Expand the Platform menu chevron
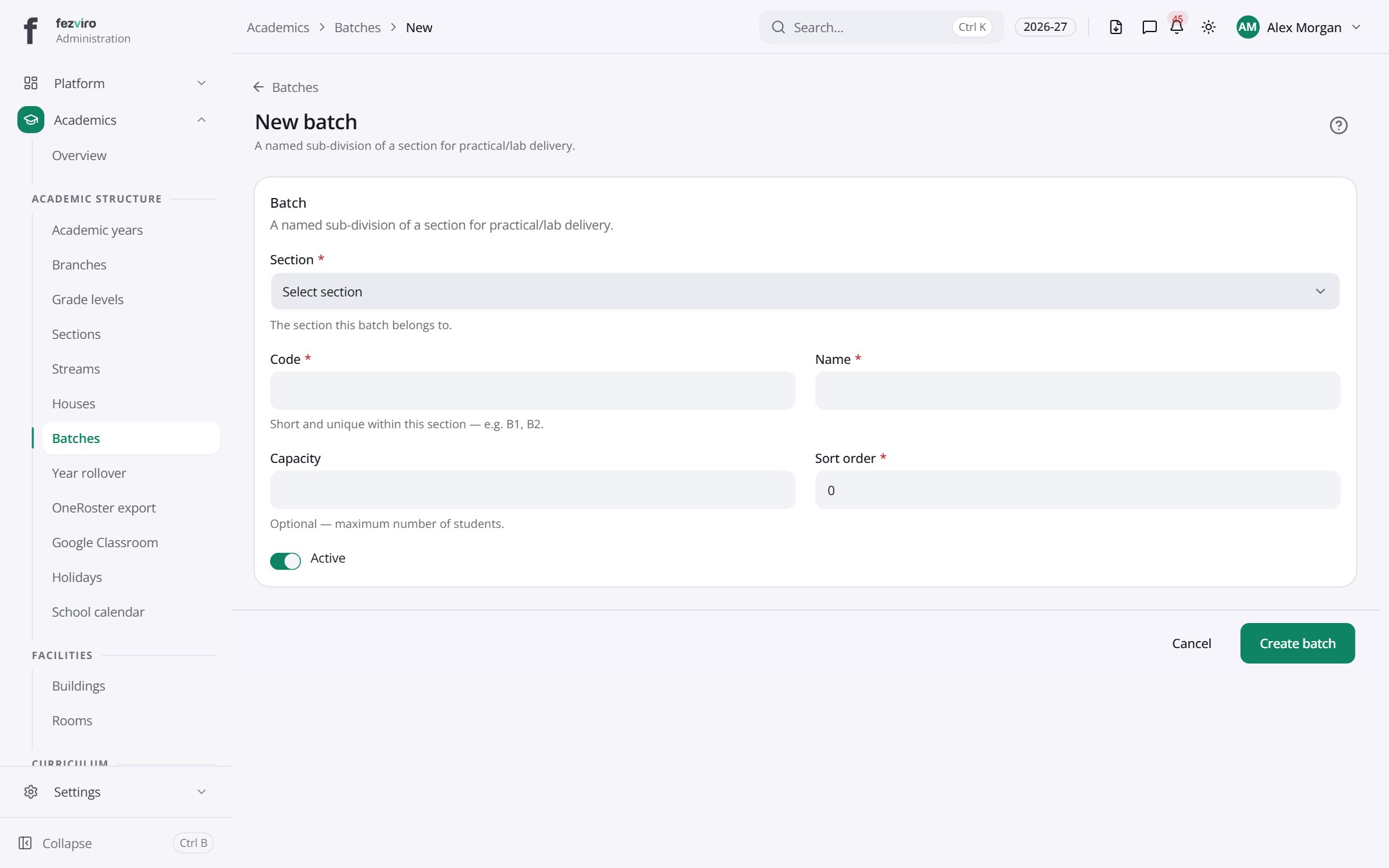 tap(201, 83)
